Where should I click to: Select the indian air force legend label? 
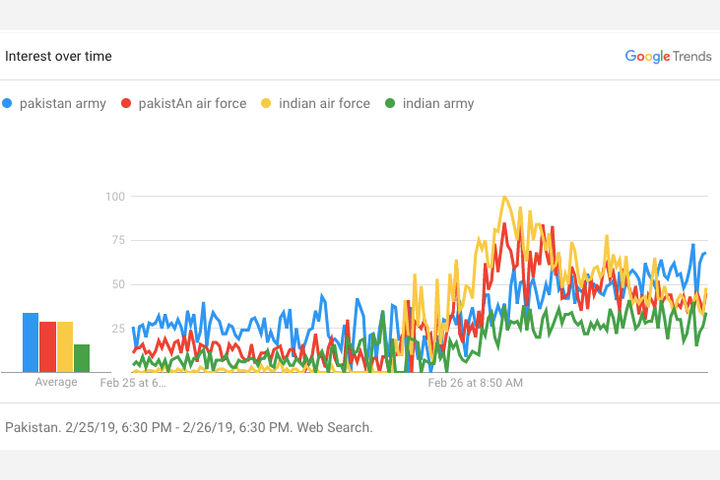coord(324,103)
